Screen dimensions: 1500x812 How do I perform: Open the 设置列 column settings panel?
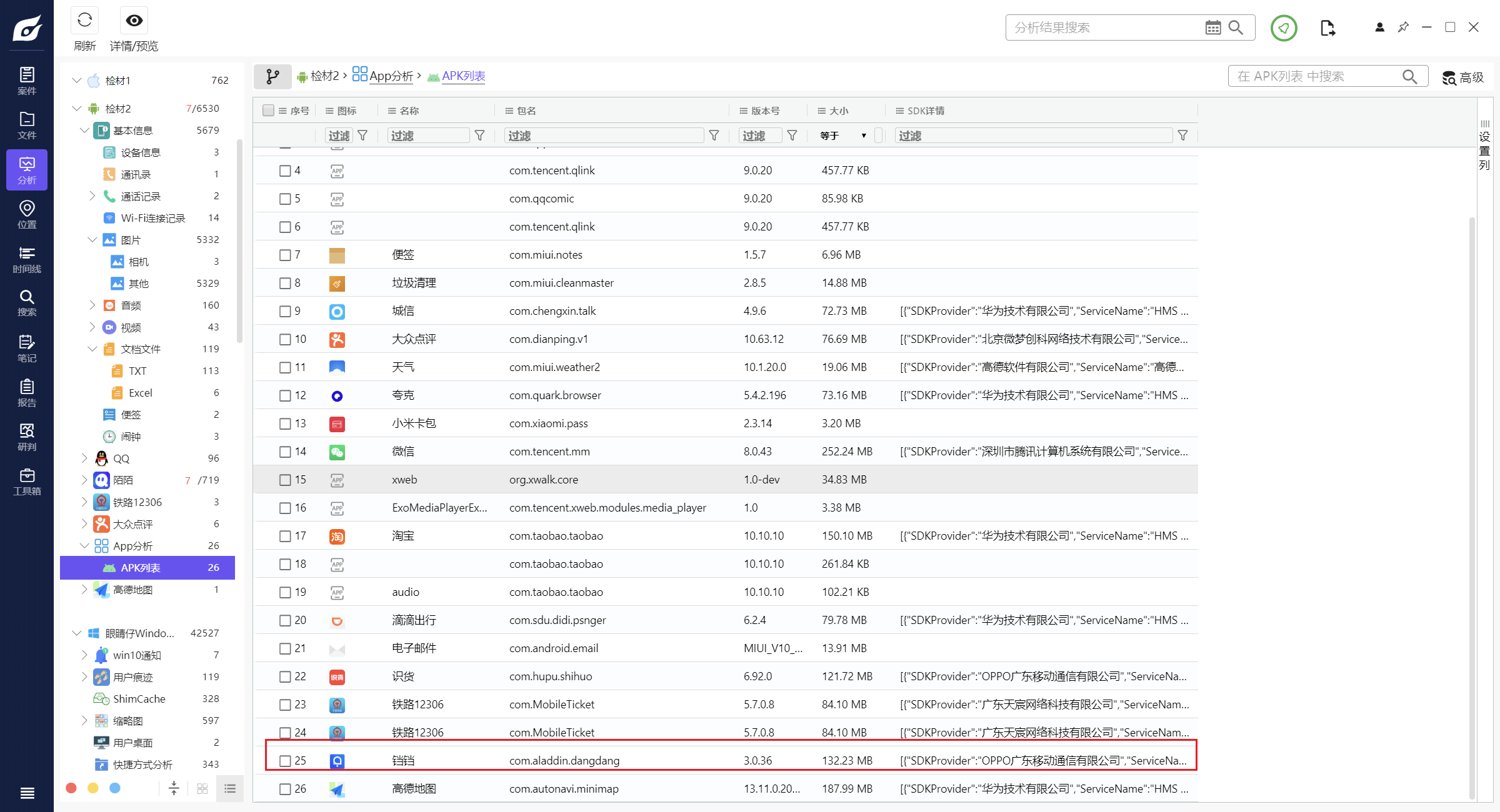click(x=1485, y=146)
